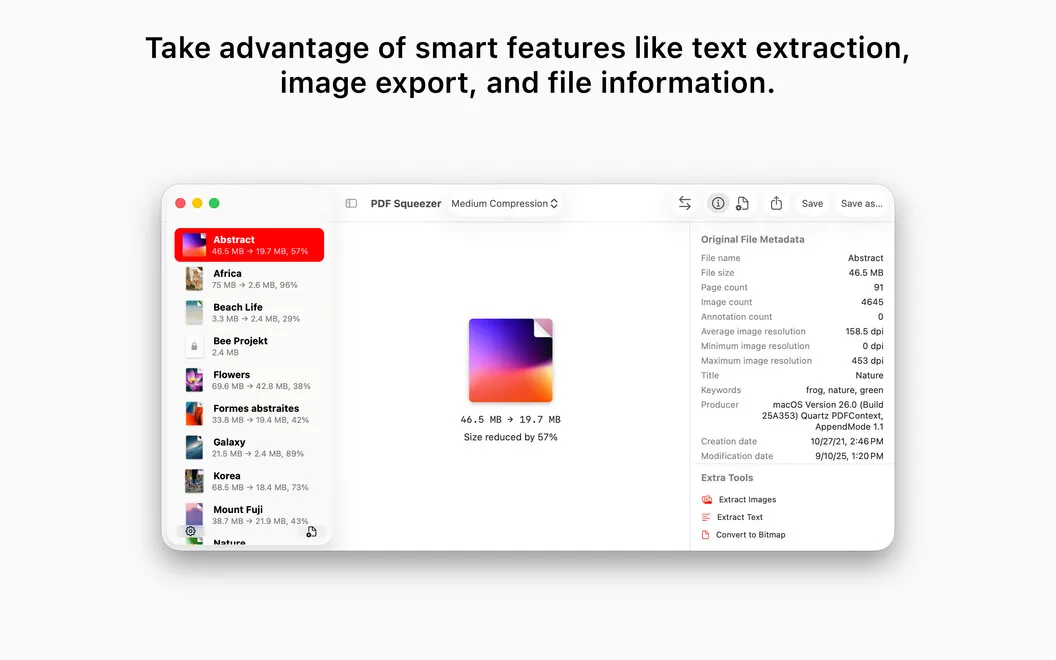This screenshot has height=660, width=1056.
Task: Click the Producer value macOS Version 26.0
Action: (x=823, y=416)
